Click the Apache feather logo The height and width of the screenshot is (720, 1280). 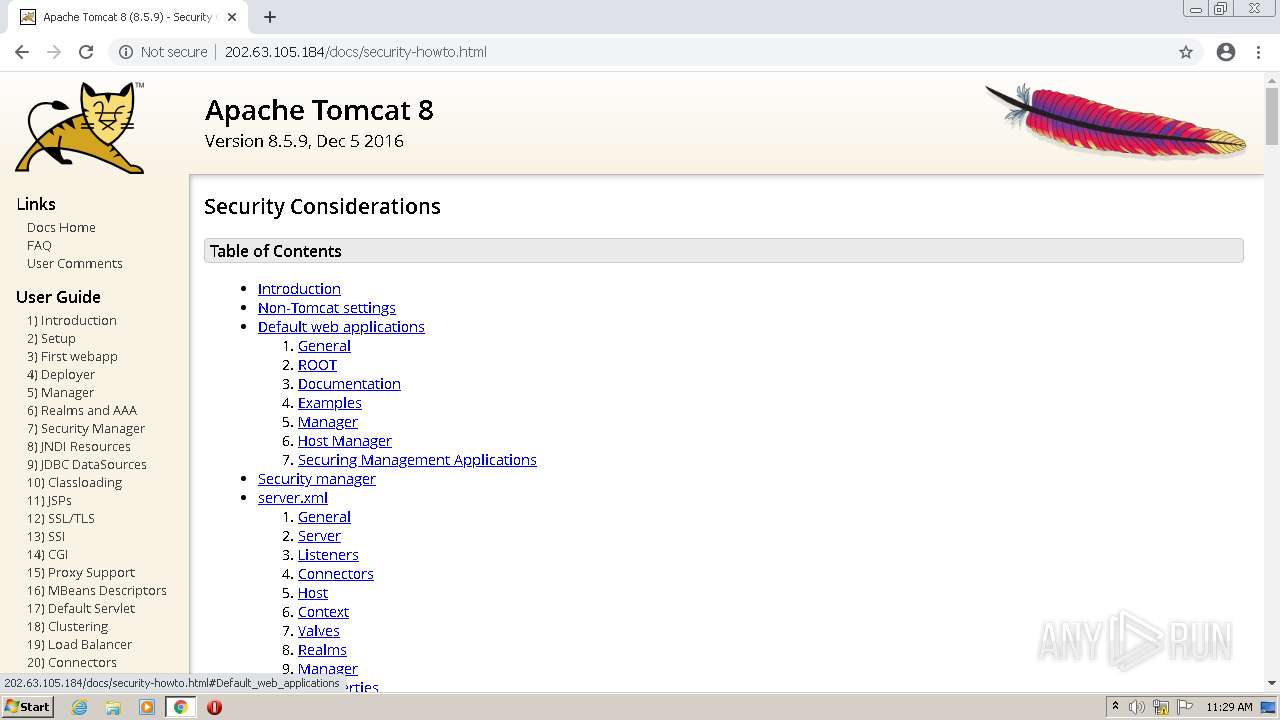(x=1116, y=121)
